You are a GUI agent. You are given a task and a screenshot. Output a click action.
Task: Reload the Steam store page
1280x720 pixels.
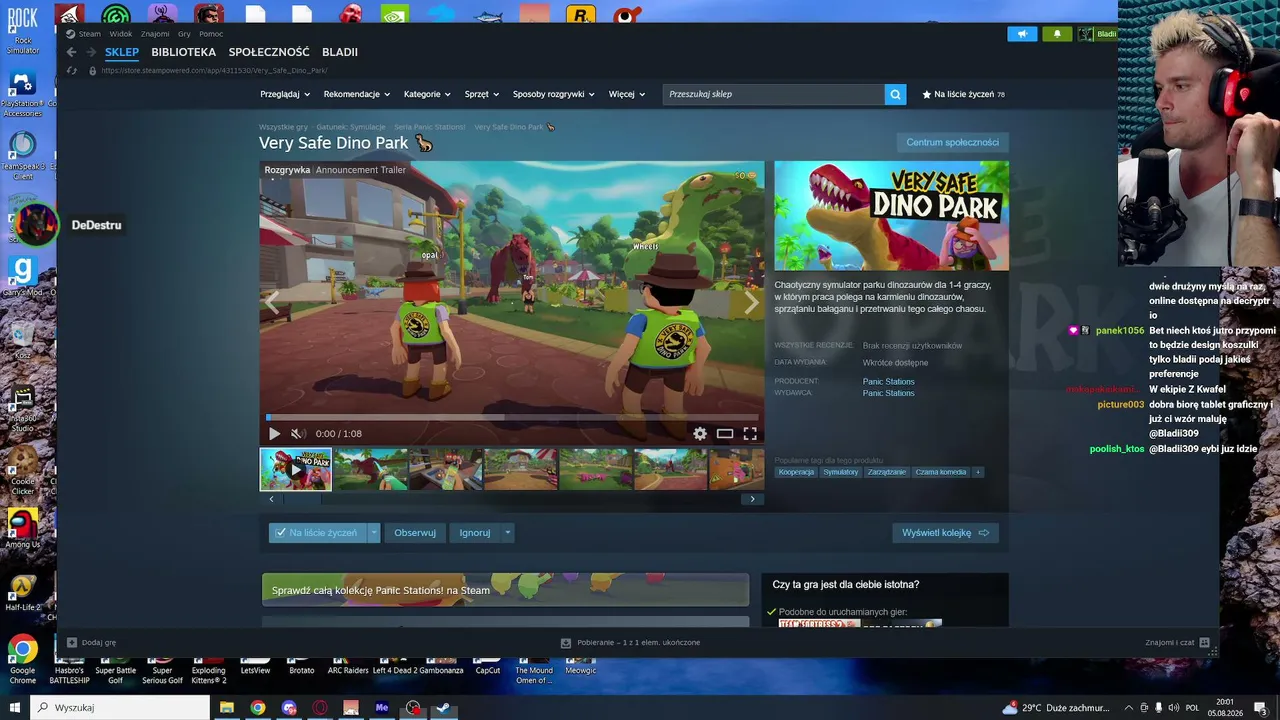(71, 71)
